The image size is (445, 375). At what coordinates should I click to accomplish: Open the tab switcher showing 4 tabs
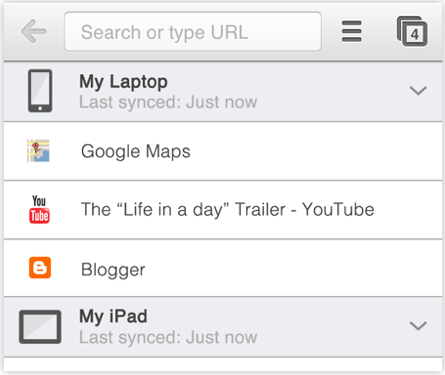coord(412,32)
